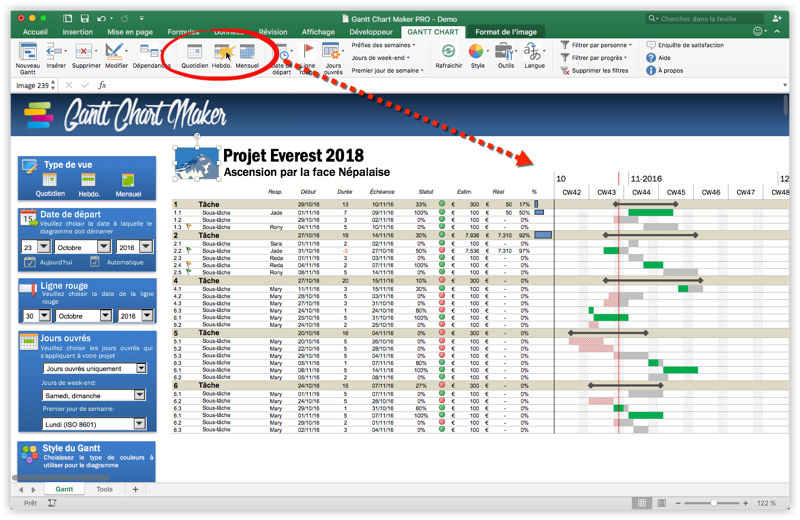Toggle the Automatique checkbox
This screenshot has height=520, width=800.
coord(94,262)
